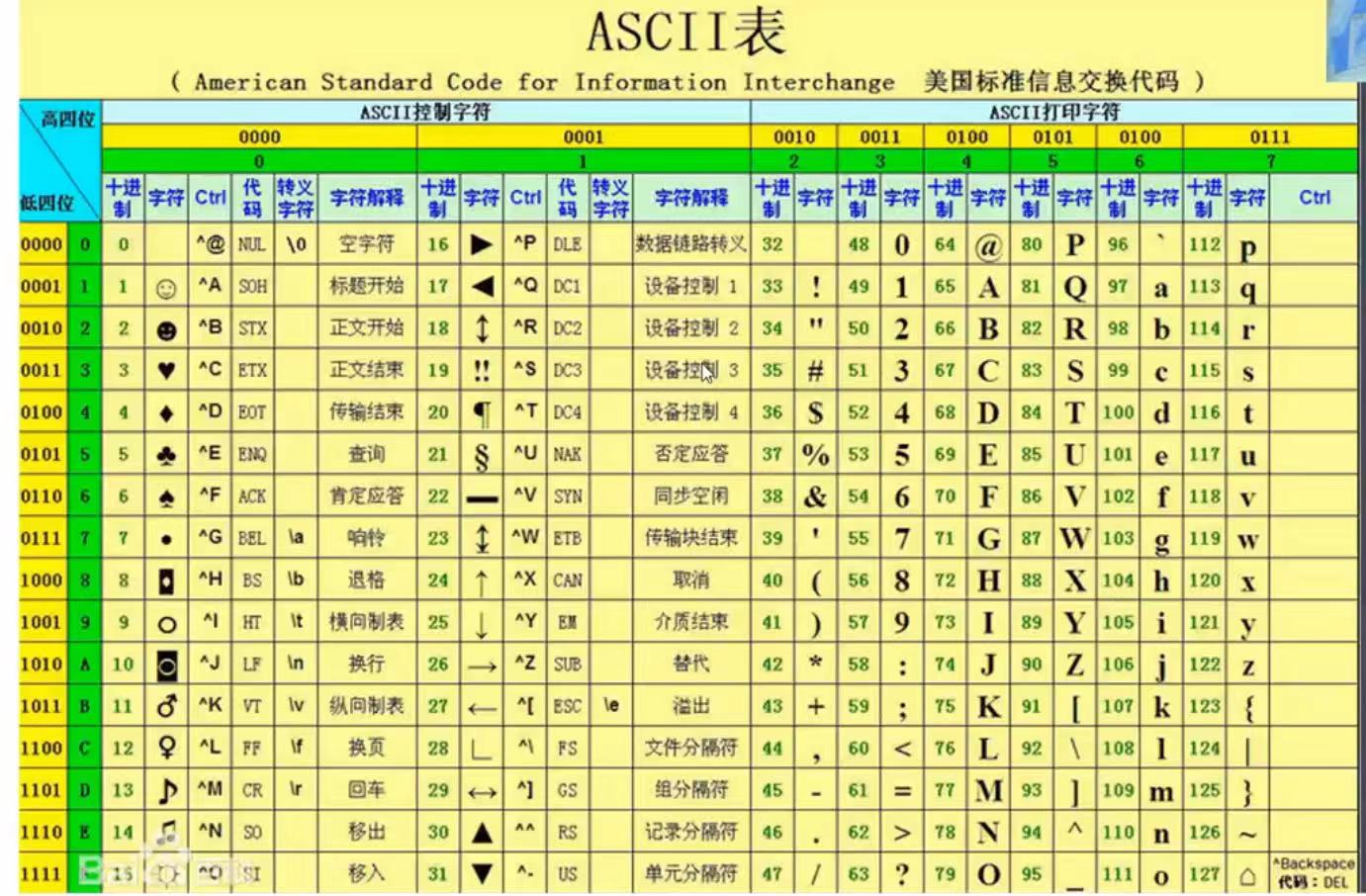The height and width of the screenshot is (896, 1366).
Task: Click the "\e" escape character cell
Action: [611, 705]
